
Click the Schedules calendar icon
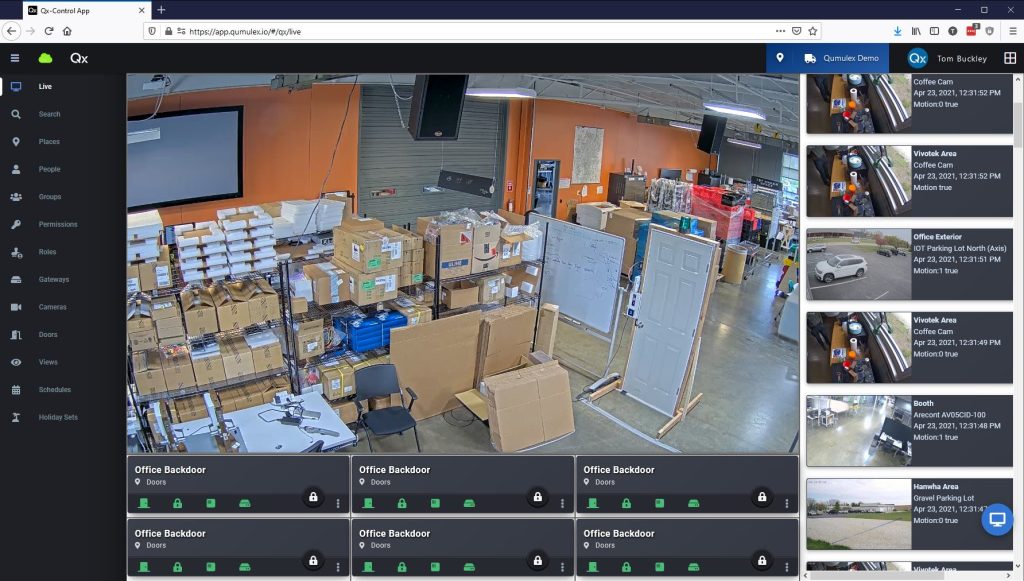point(16,389)
